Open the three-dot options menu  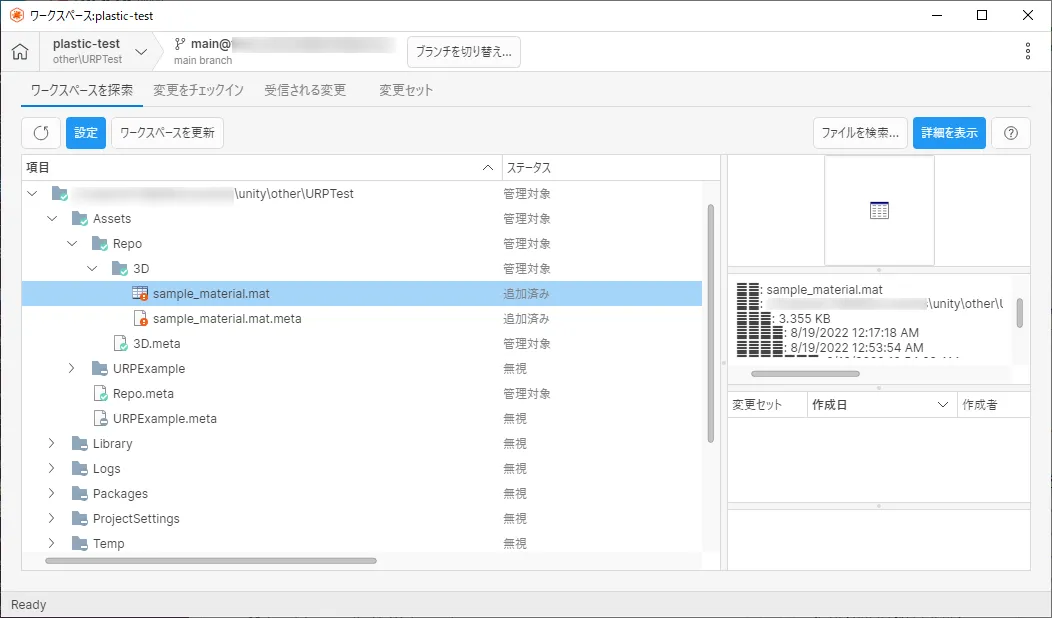pos(1028,52)
